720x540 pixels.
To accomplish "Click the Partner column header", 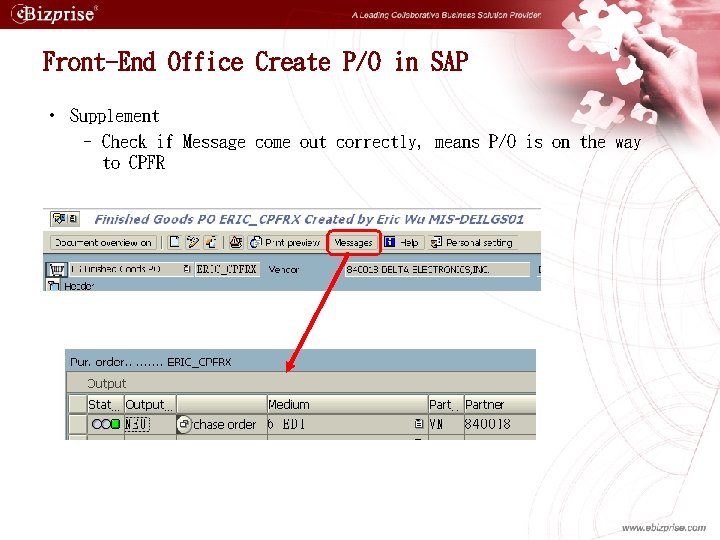I will [500, 405].
